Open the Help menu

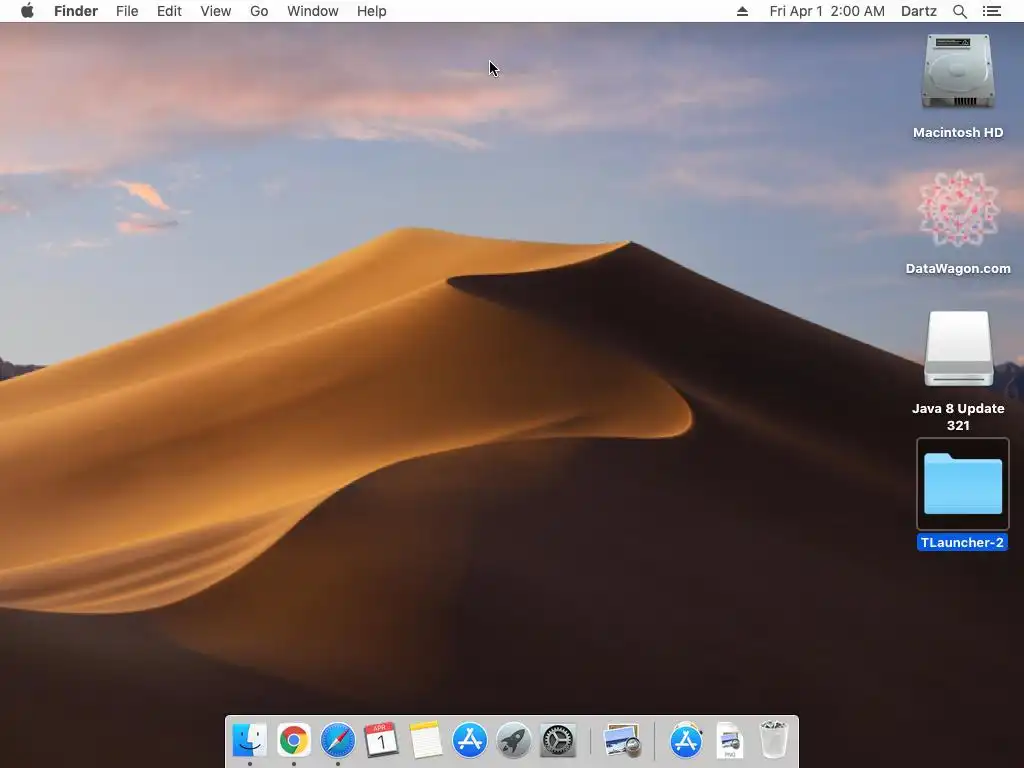pos(372,11)
